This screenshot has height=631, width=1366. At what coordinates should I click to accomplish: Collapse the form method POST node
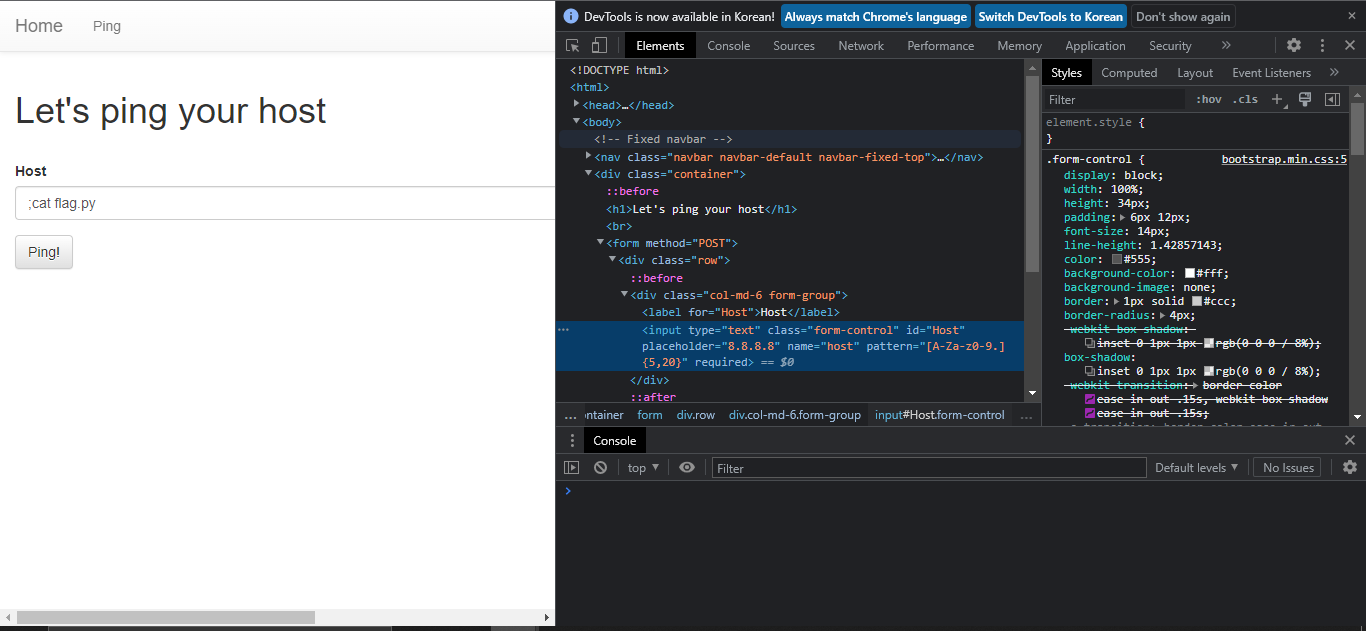601,242
